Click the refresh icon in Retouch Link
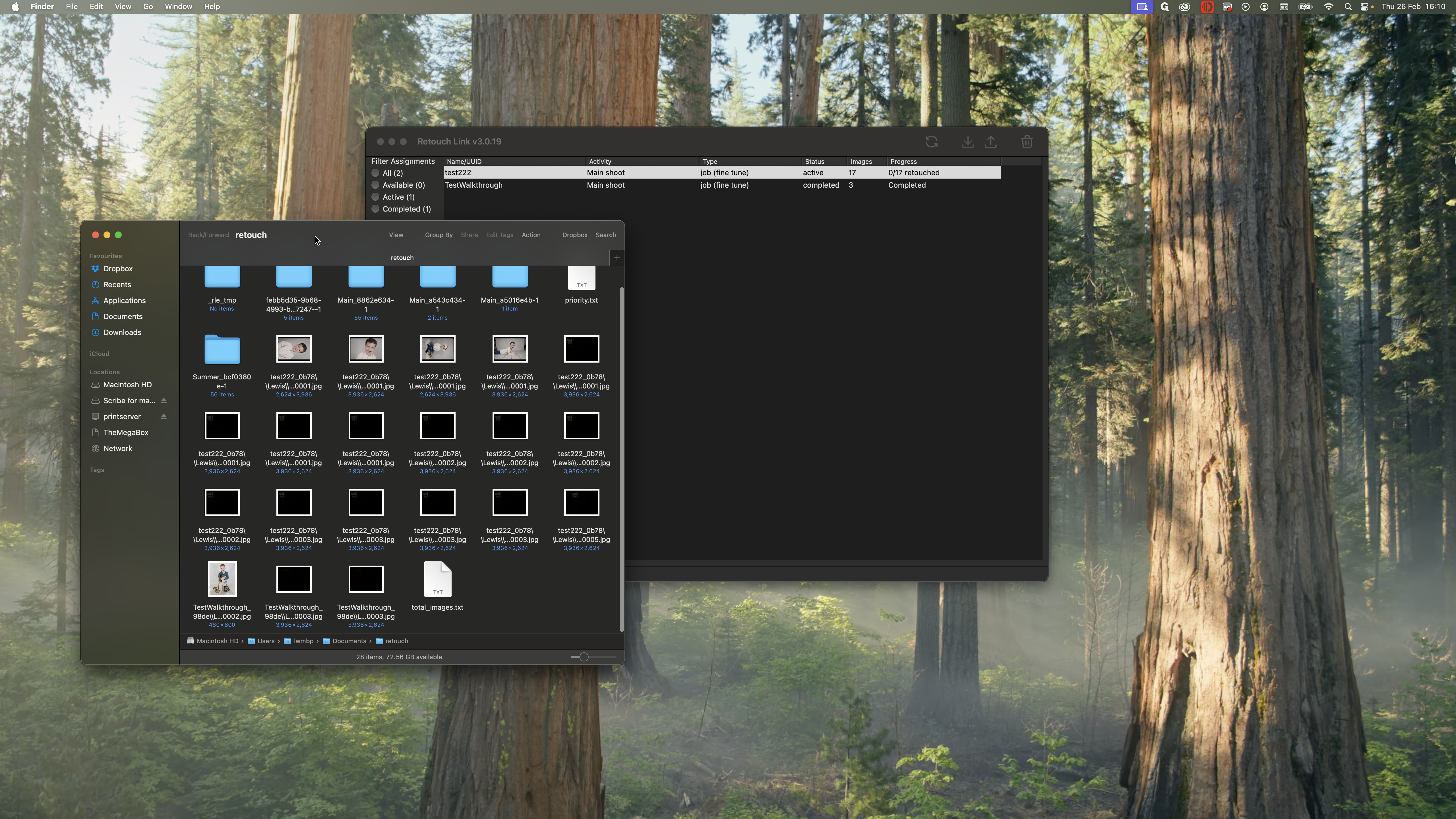1456x819 pixels. [932, 142]
